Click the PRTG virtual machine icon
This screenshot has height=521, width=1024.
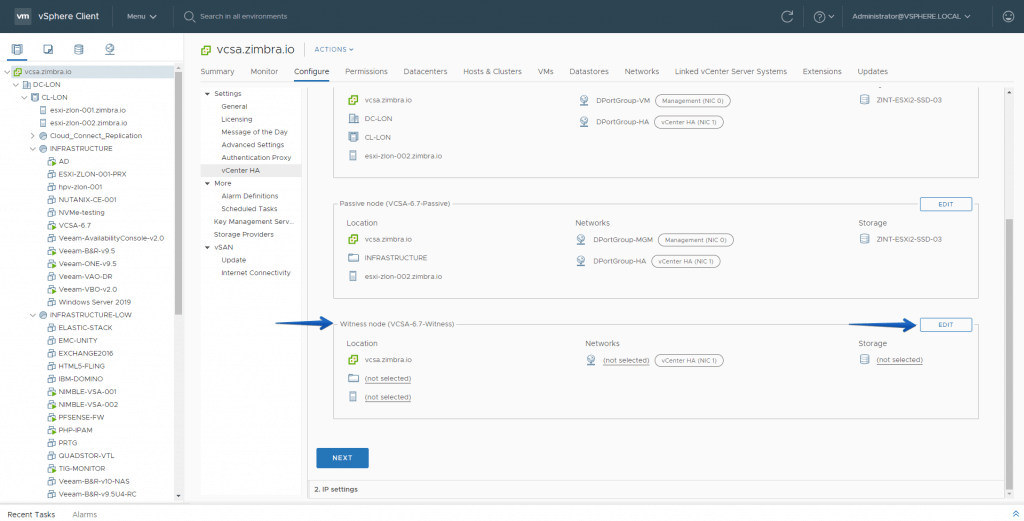tap(52, 443)
